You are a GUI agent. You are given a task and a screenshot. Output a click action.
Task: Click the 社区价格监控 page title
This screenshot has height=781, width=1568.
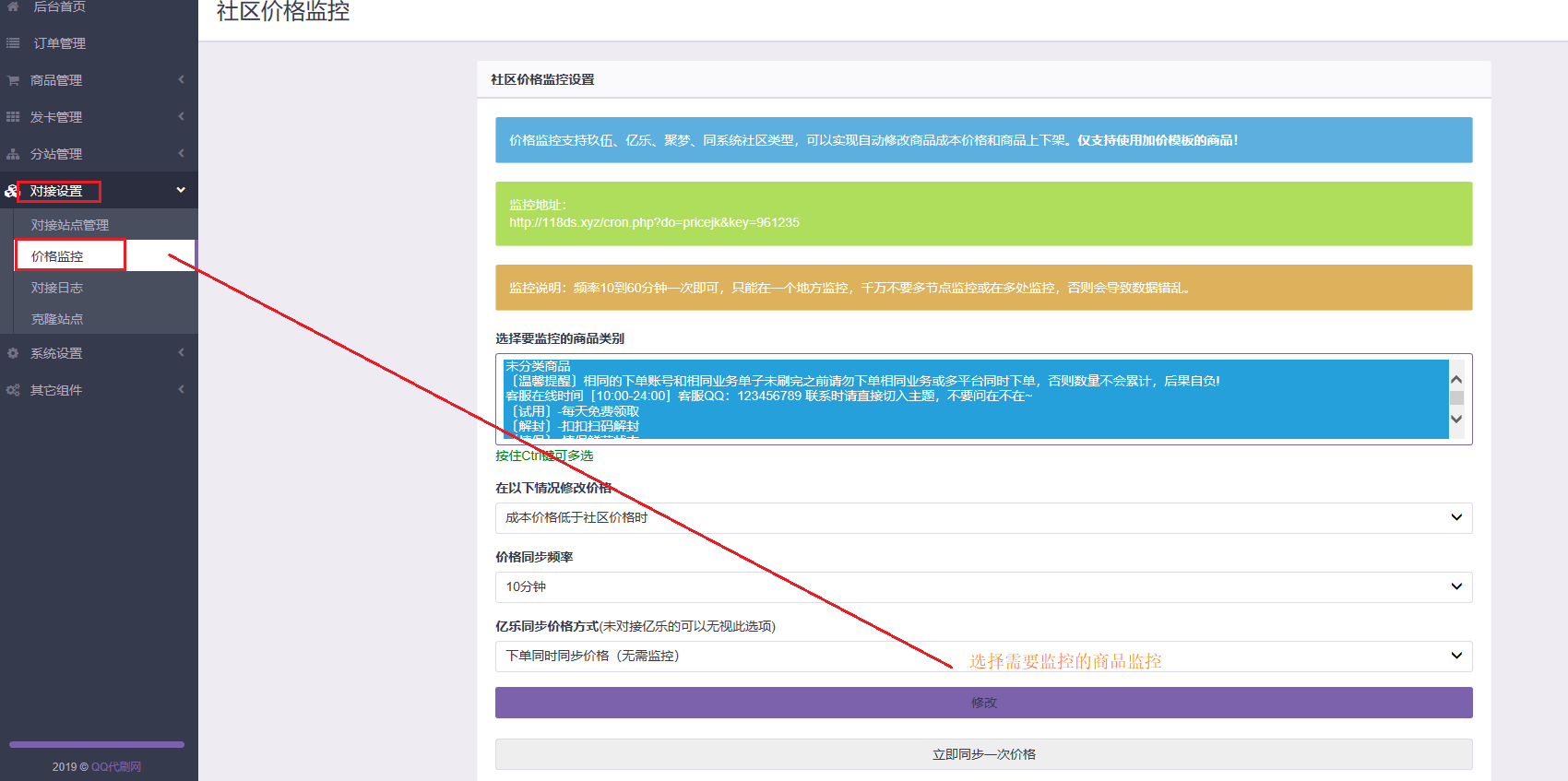coord(283,11)
